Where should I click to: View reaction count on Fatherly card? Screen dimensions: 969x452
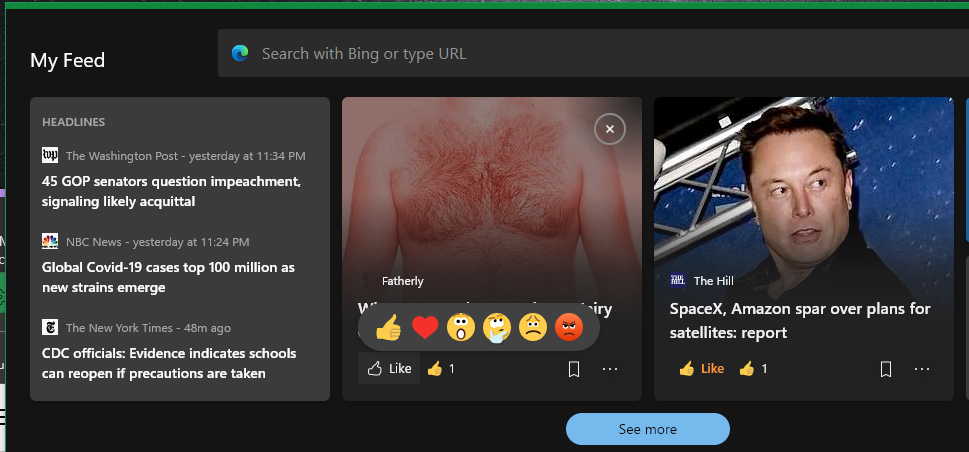point(441,369)
